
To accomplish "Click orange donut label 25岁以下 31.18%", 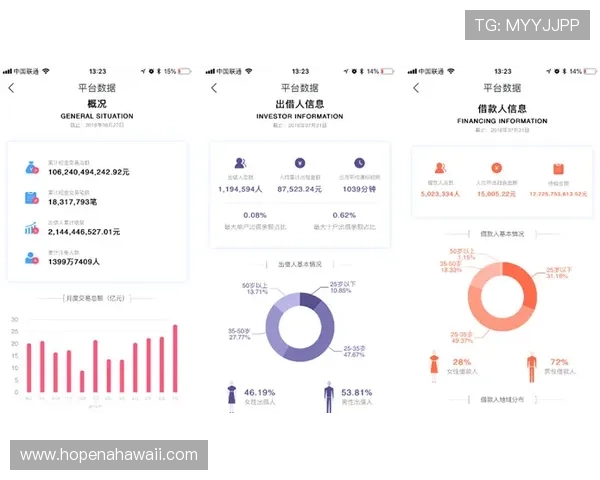I will (559, 273).
